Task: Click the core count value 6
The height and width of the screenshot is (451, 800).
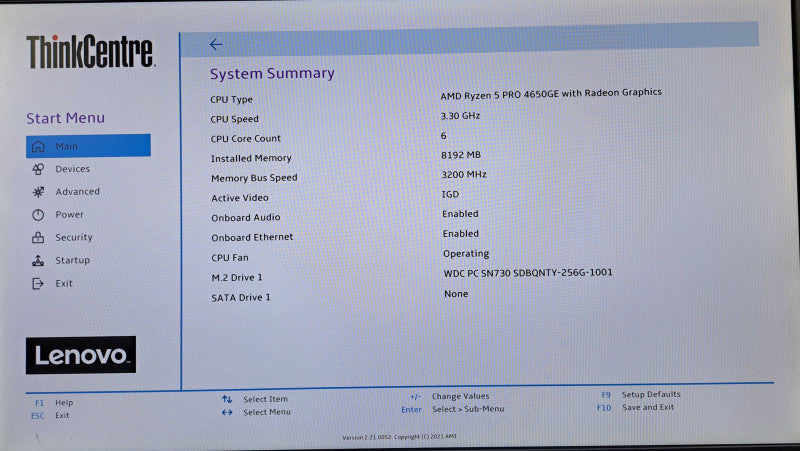Action: point(444,136)
